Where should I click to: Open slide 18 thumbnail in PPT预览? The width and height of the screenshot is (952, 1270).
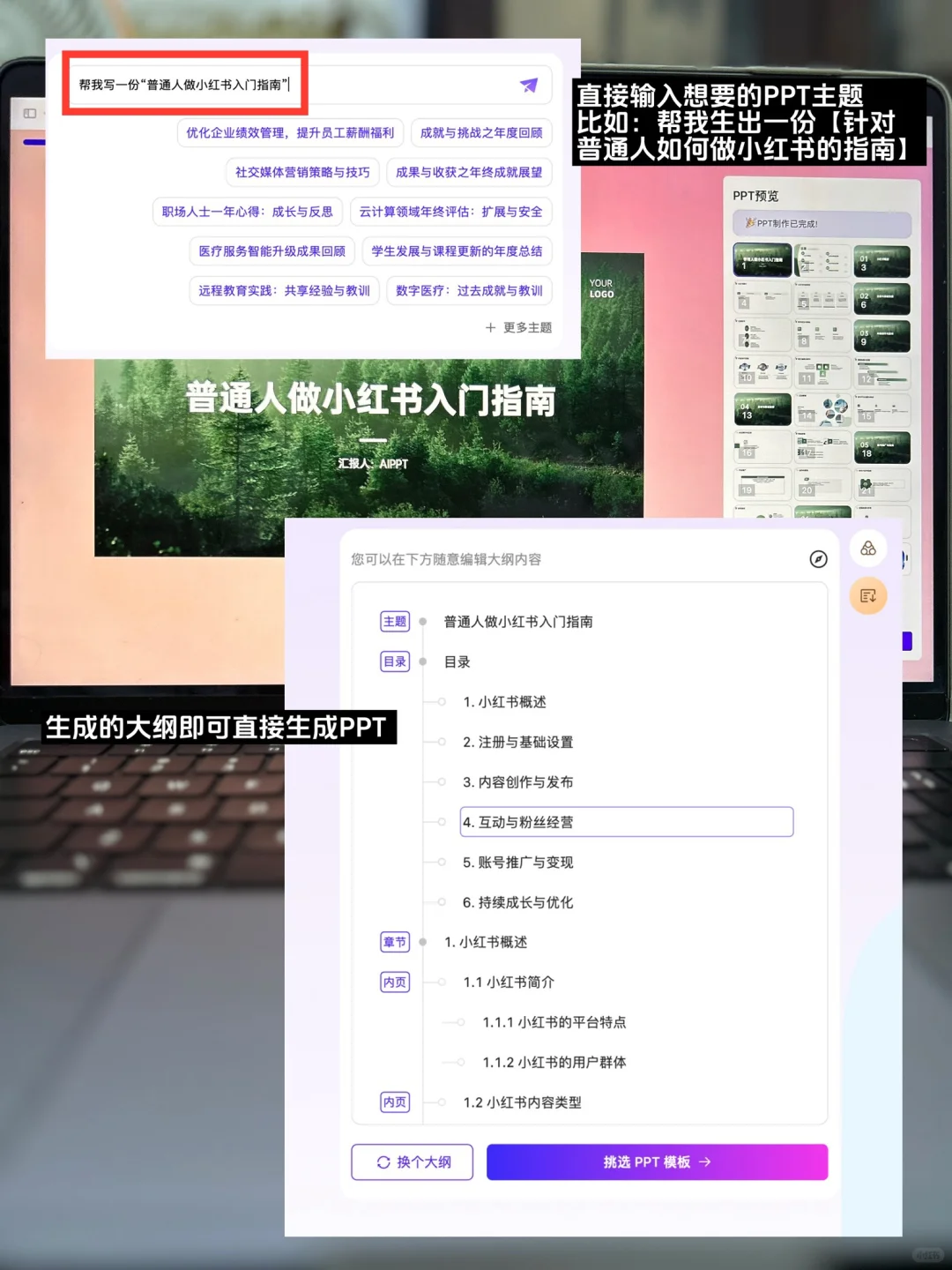pos(881,448)
